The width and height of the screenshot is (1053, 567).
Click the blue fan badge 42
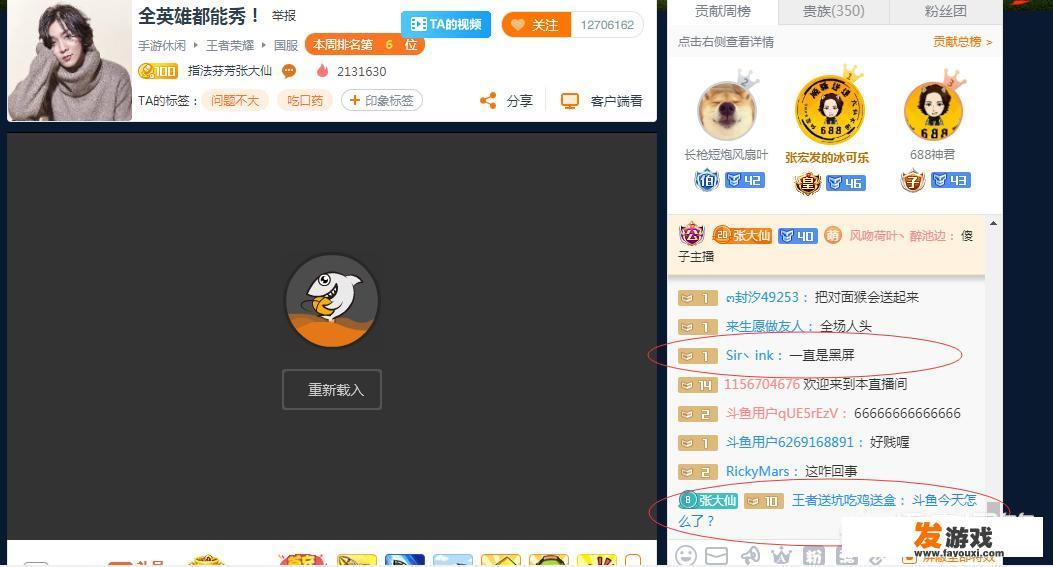pyautogui.click(x=745, y=180)
